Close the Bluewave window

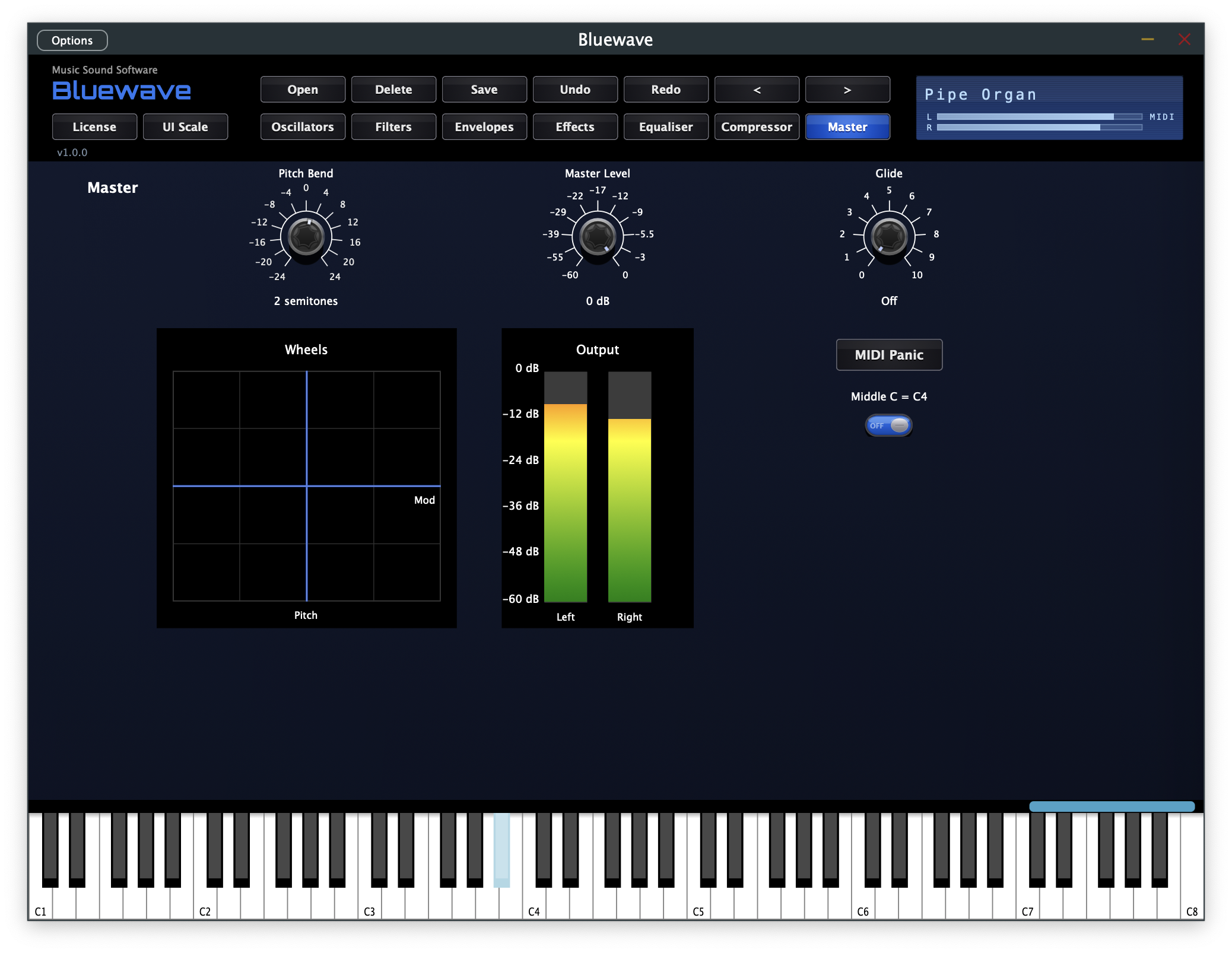1184,40
